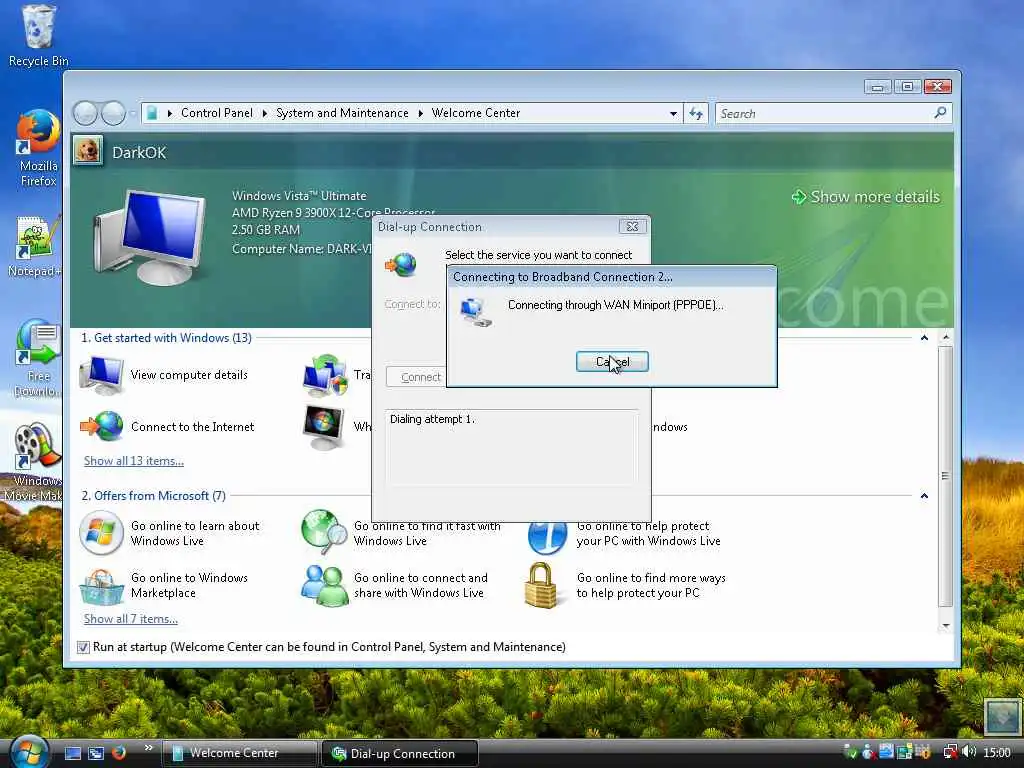Click the Welcome Center breadcrumb
Image resolution: width=1024 pixels, height=768 pixels.
475,113
